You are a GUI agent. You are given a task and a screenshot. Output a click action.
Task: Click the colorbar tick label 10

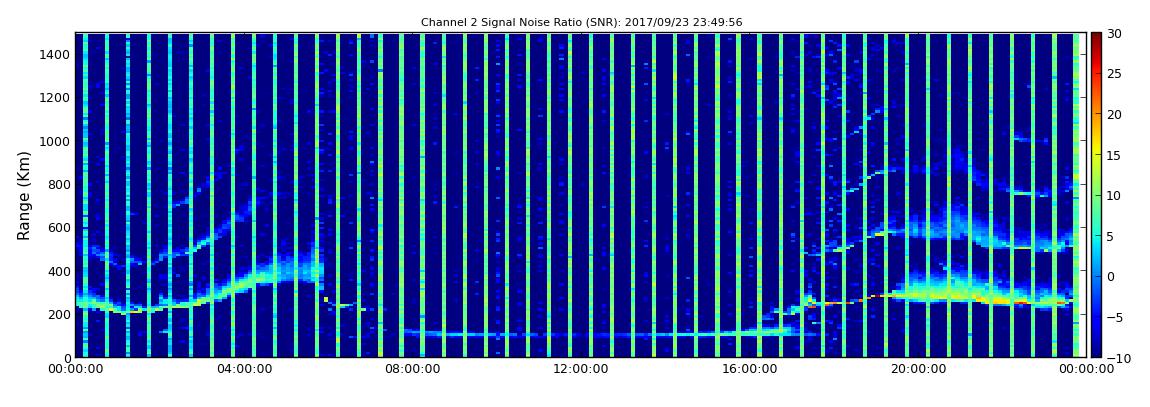[x=1114, y=195]
